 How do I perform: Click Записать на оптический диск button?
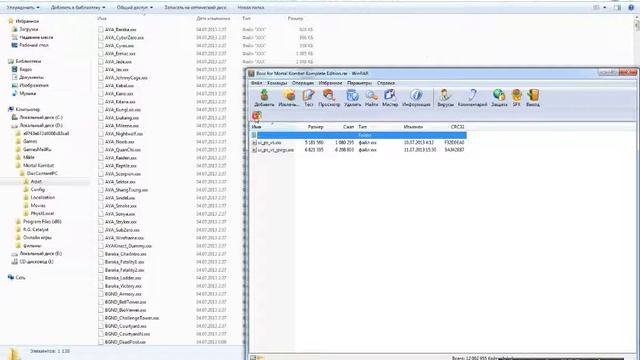pyautogui.click(x=195, y=7)
